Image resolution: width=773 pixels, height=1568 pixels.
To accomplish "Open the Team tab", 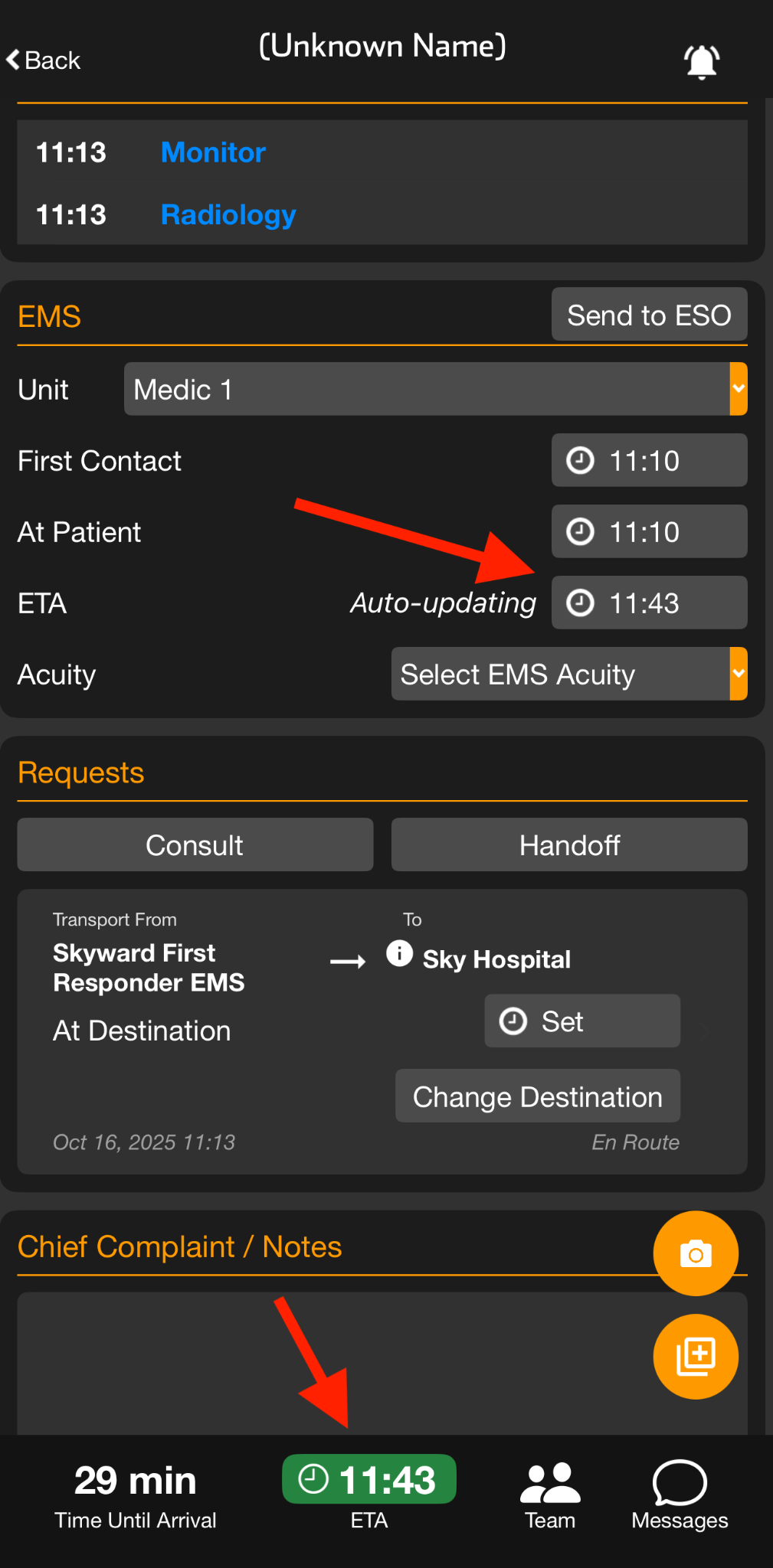I will pos(550,1494).
